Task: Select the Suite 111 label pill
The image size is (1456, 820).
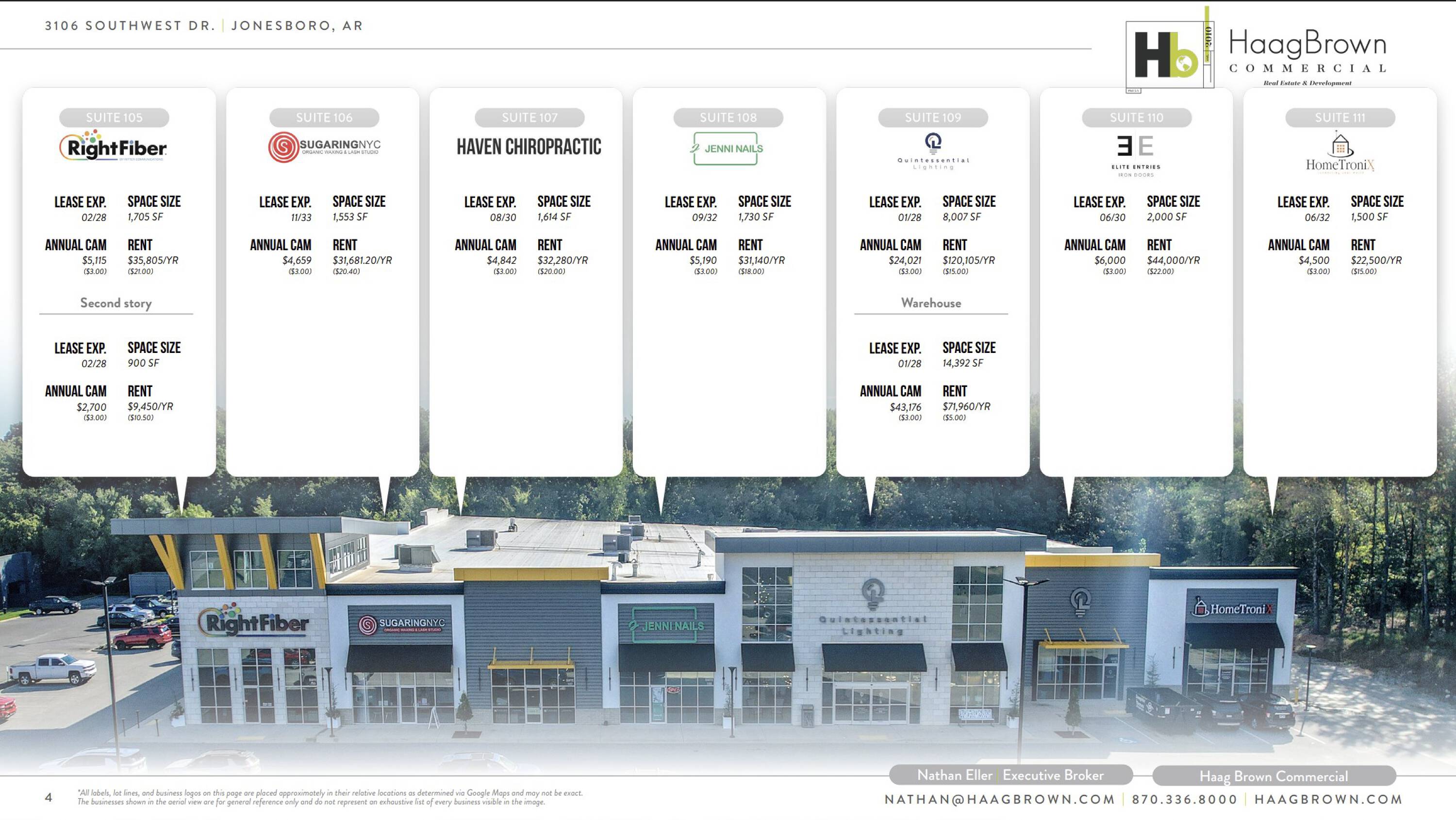Action: coord(1340,117)
